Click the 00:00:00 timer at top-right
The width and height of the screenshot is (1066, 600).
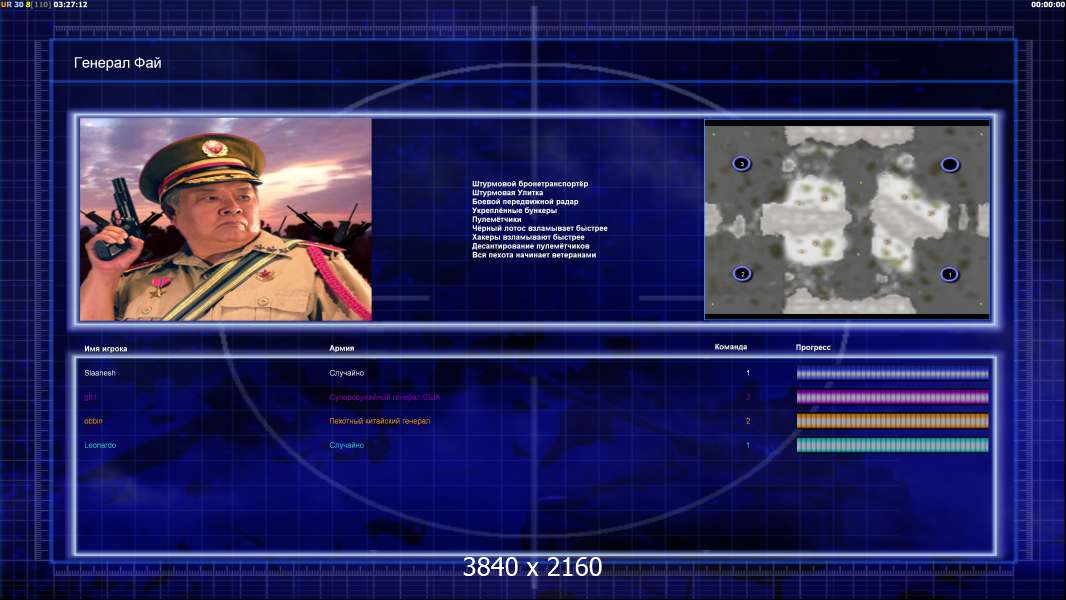point(1048,4)
